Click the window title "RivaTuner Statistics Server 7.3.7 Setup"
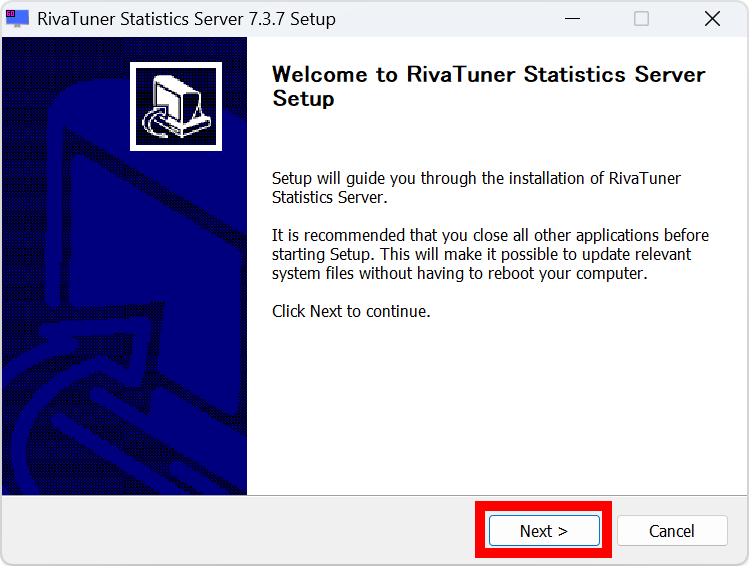 click(x=186, y=19)
